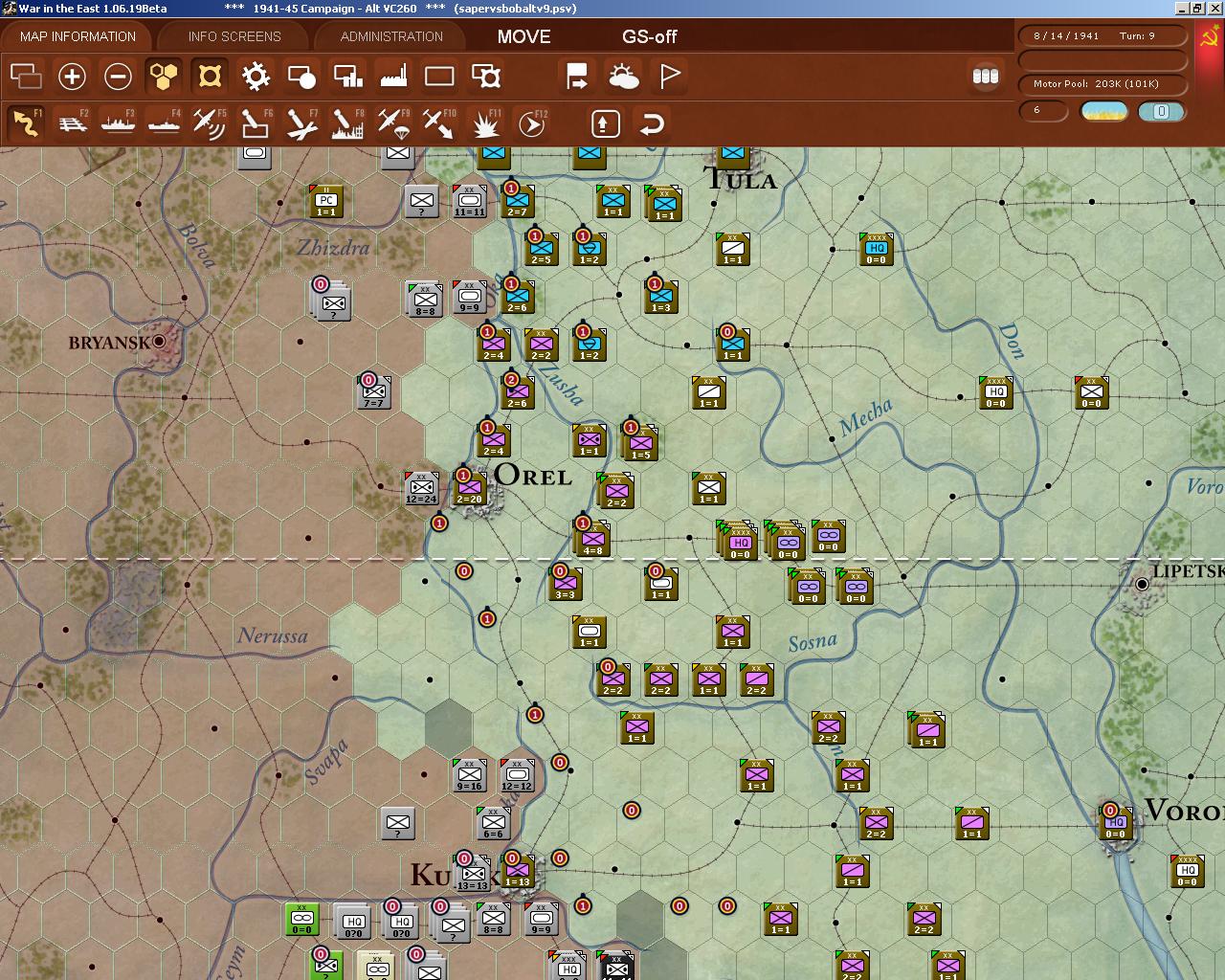Click the sky-and-wheat weather indicator

[x=1103, y=111]
